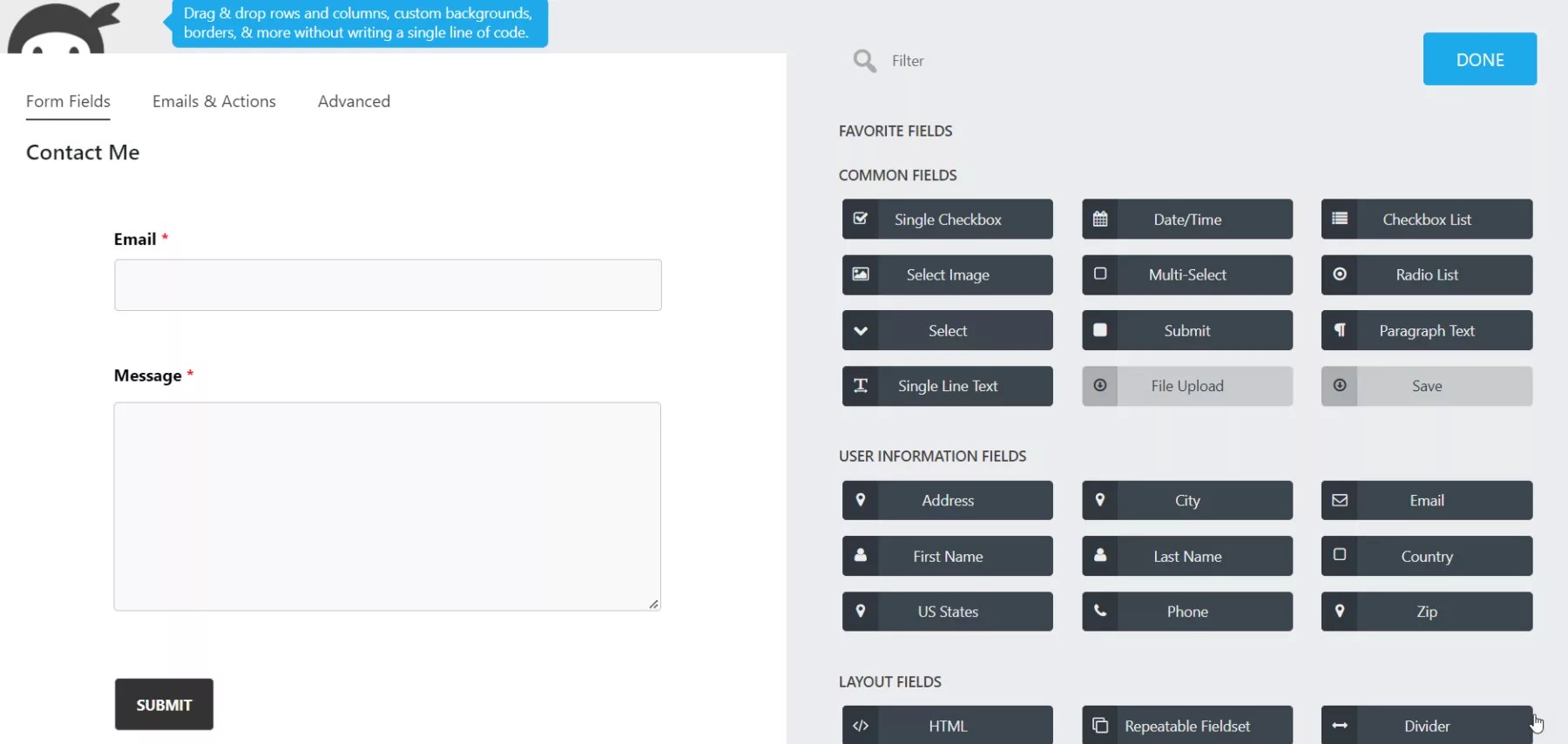Click the filter magnifying glass icon
This screenshot has height=744, width=1568.
[x=864, y=60]
